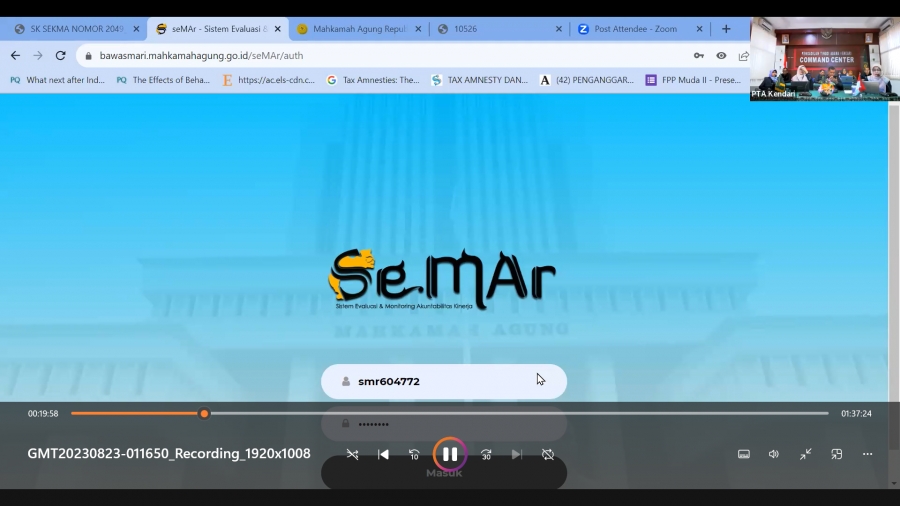Go back in browser

pos(15,56)
